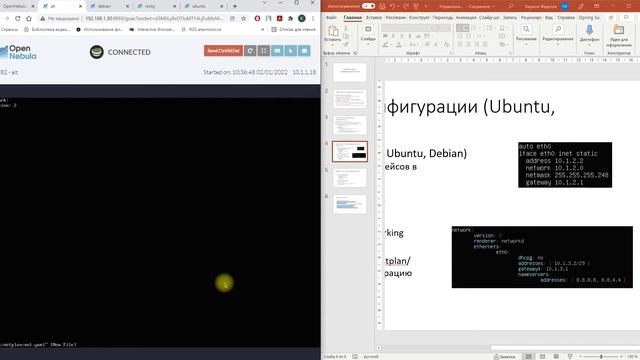Switch to reading view icon in status bar
Screen dimensions: 640x360
556,357
